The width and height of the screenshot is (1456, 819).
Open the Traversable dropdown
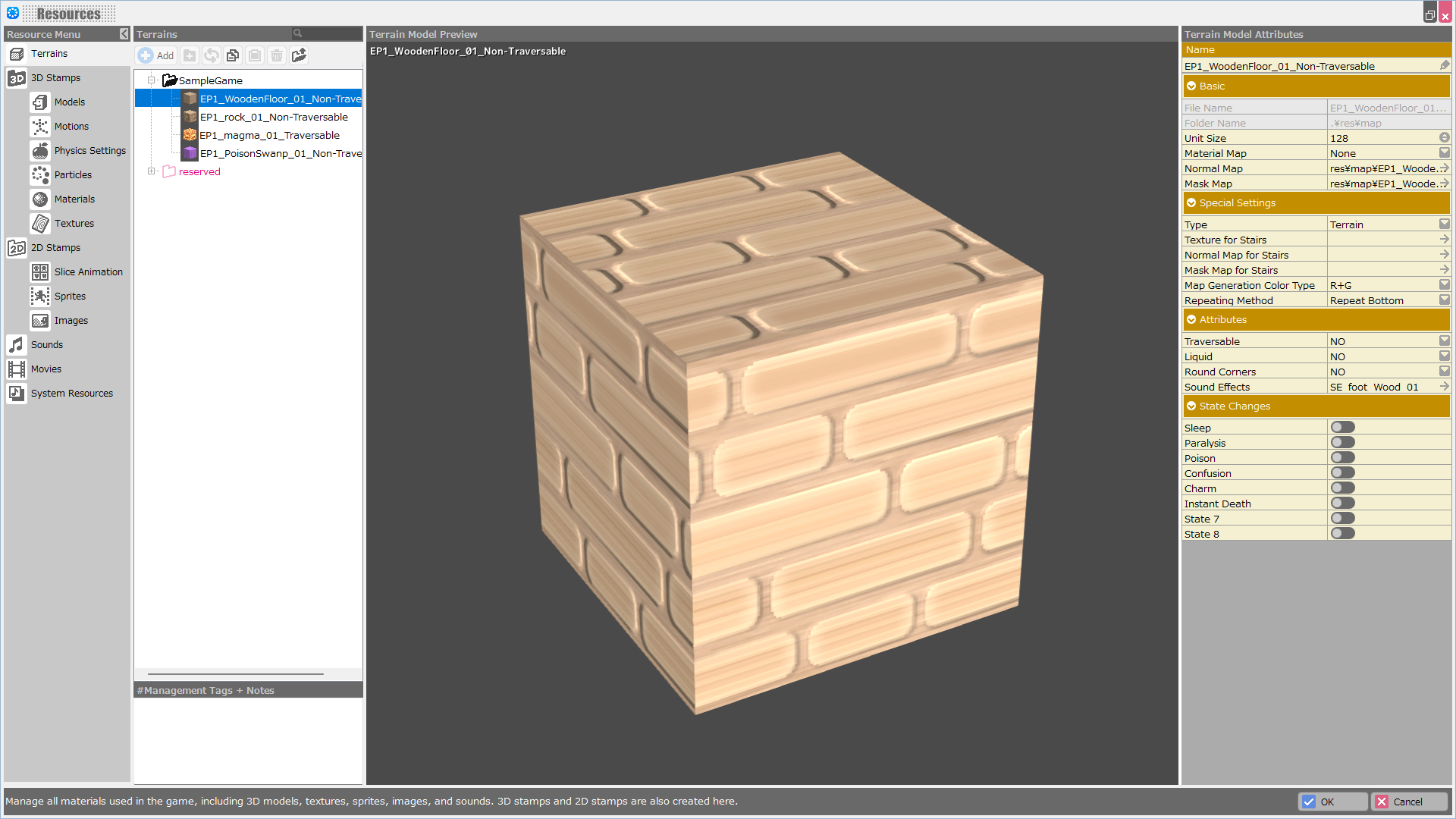pyautogui.click(x=1444, y=341)
